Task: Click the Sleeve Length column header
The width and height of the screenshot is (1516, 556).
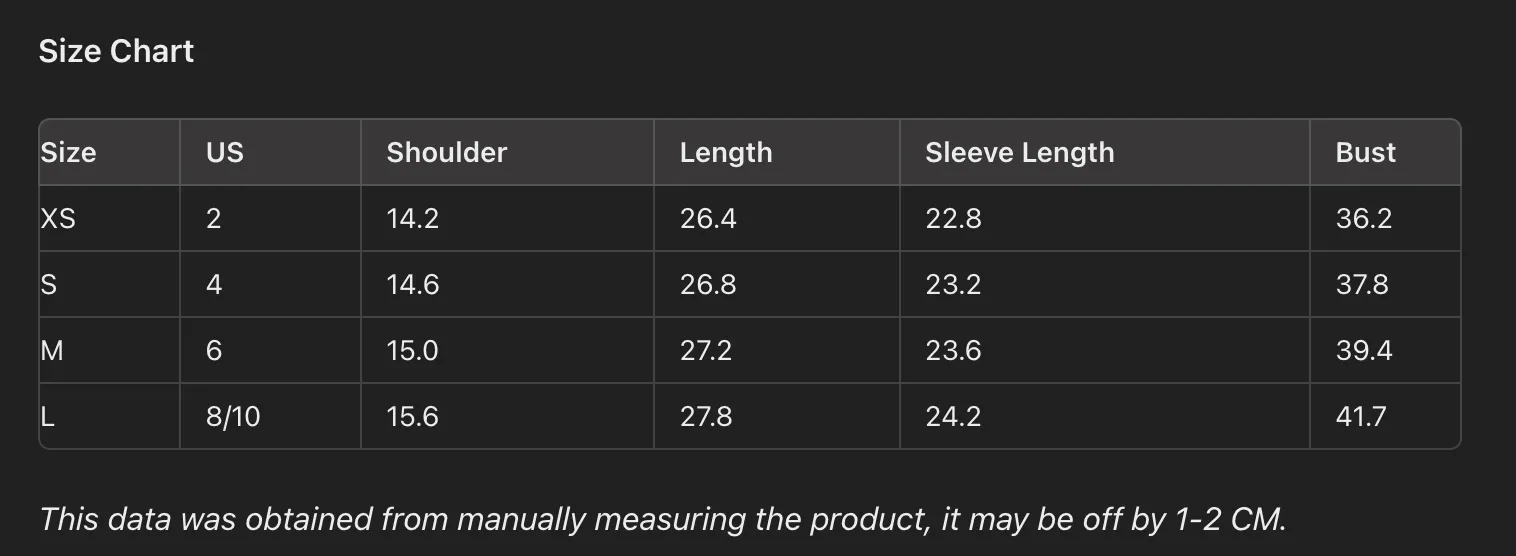Action: [1019, 153]
